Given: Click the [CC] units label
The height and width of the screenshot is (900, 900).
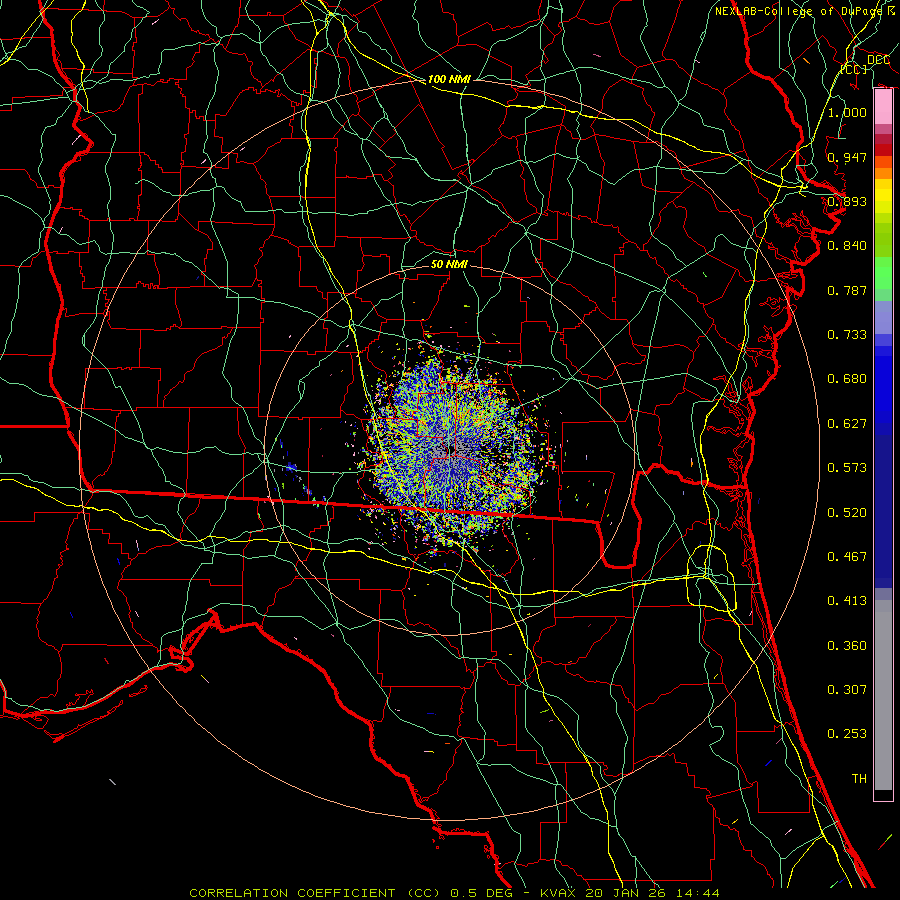Looking at the screenshot, I should [854, 69].
